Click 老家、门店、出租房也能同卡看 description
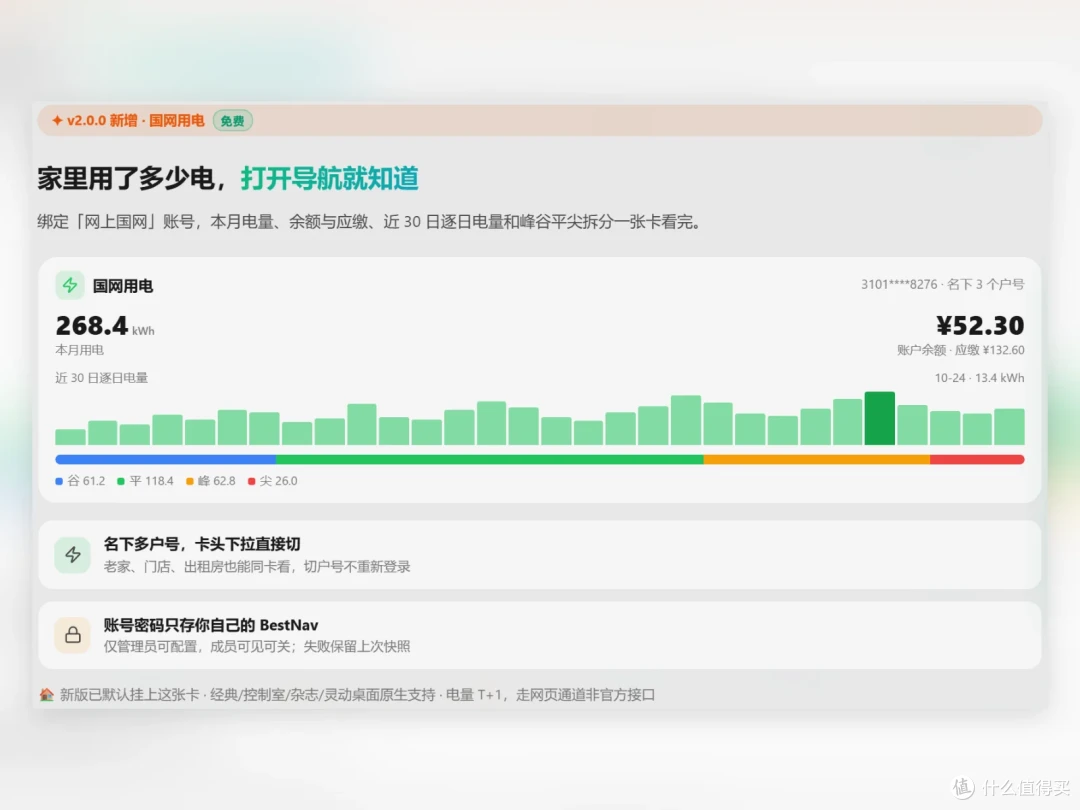The height and width of the screenshot is (810, 1080). point(257,566)
